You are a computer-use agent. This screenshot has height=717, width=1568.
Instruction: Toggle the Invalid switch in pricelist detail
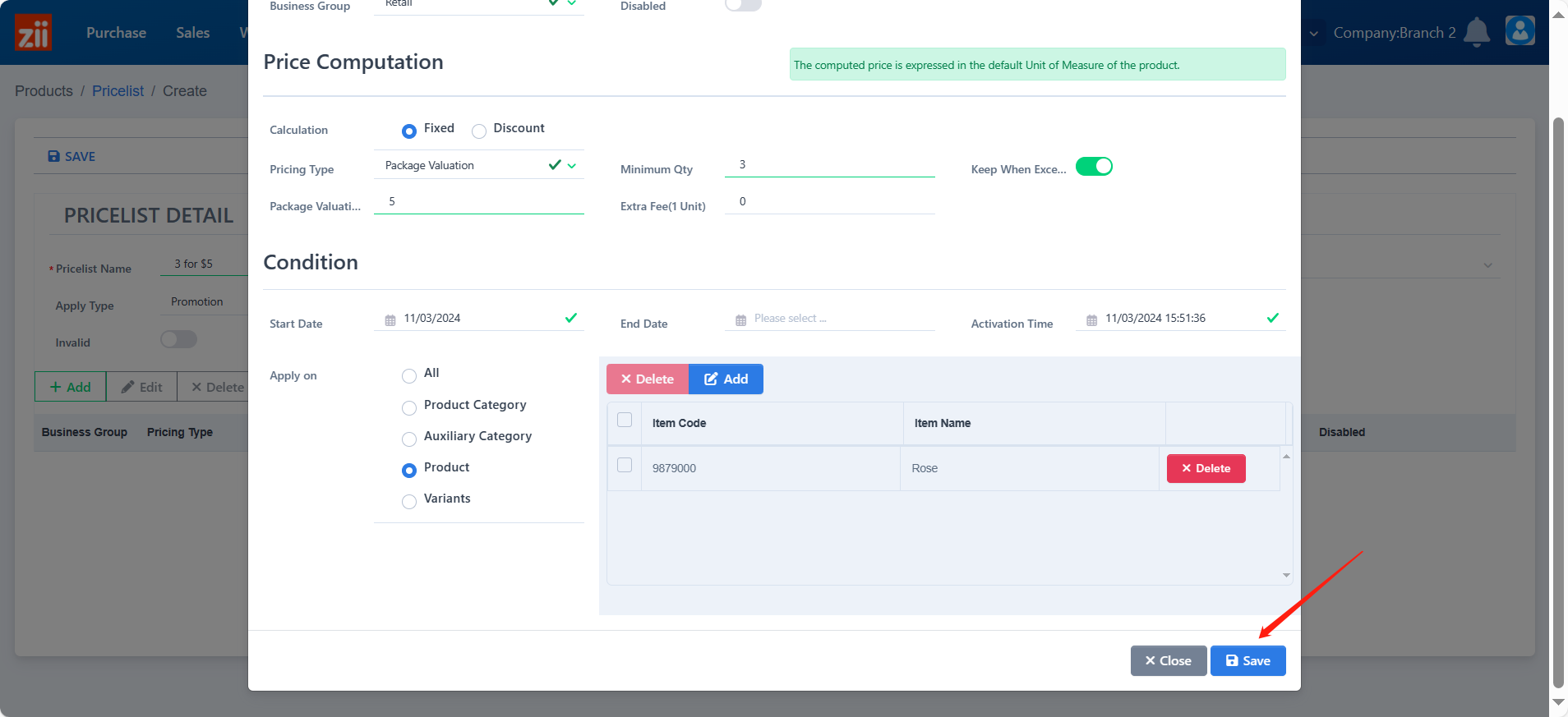click(x=178, y=339)
